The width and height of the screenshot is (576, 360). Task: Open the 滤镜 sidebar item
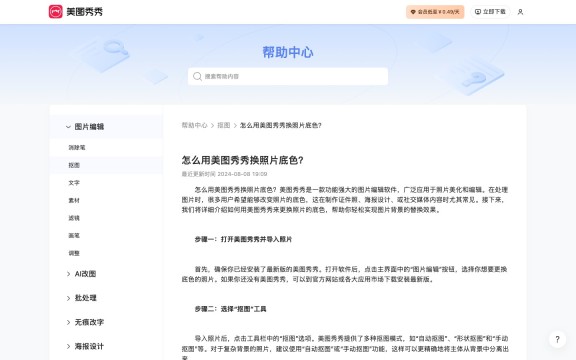coord(106,218)
